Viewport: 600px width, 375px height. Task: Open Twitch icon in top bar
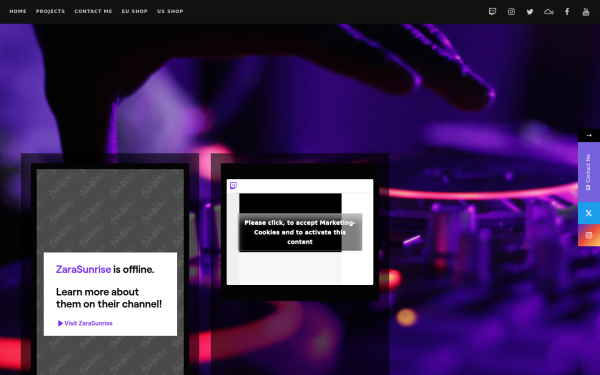pos(492,12)
